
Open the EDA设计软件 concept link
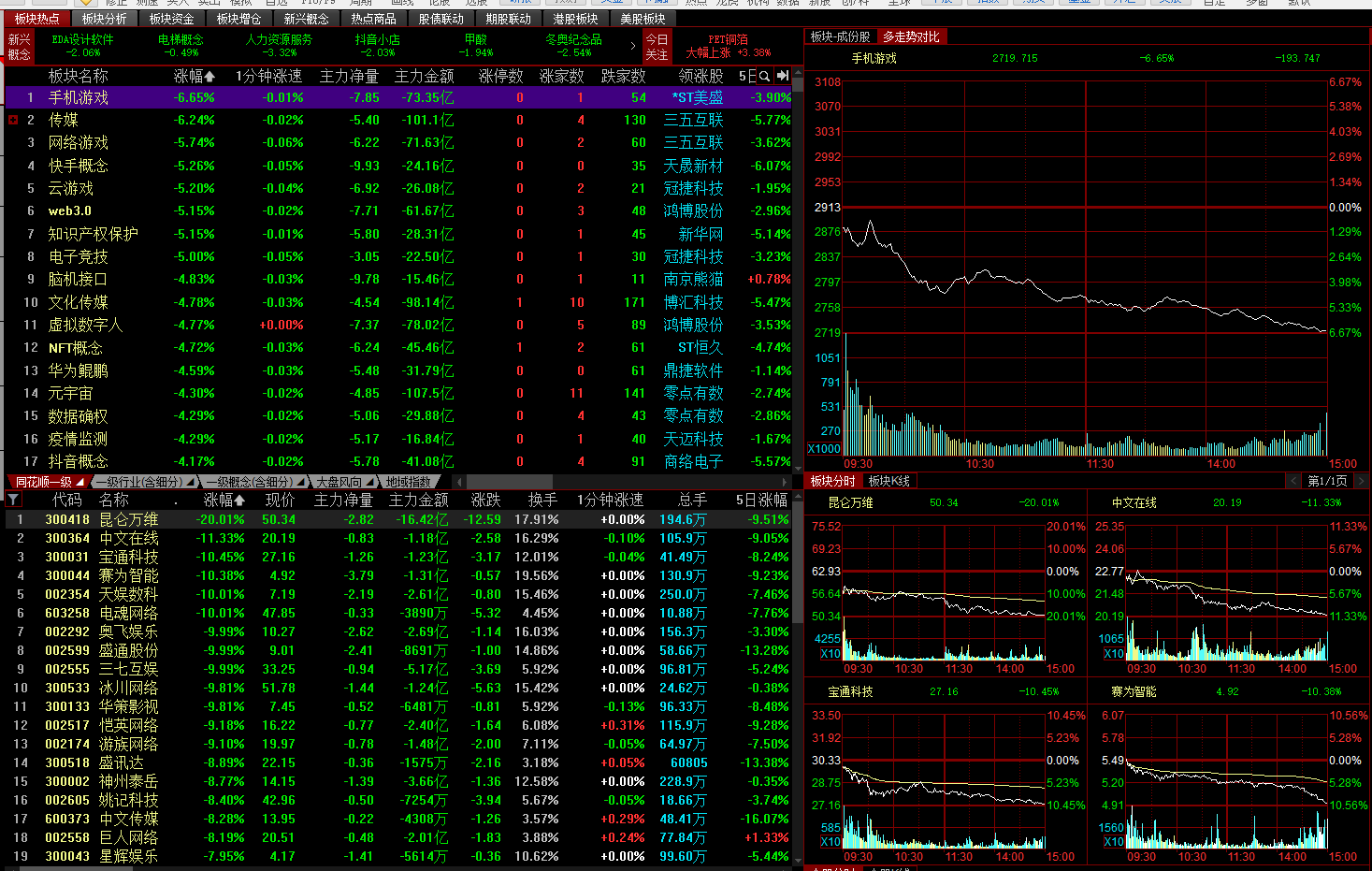pos(83,39)
